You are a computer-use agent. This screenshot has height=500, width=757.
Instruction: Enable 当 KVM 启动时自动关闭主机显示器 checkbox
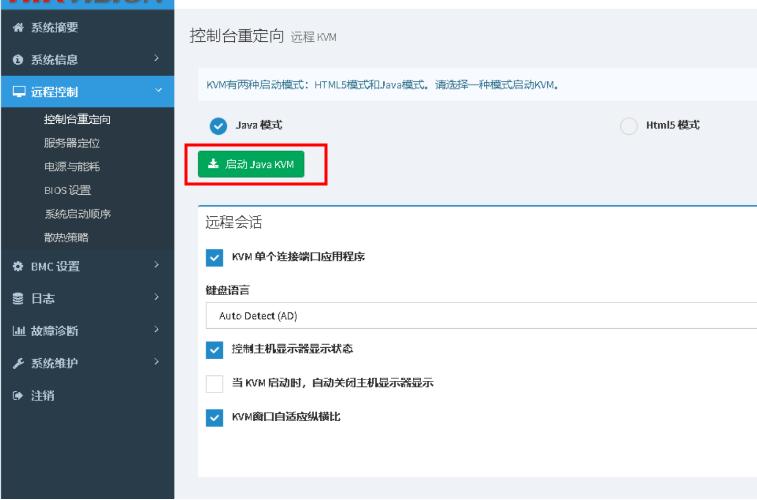214,384
